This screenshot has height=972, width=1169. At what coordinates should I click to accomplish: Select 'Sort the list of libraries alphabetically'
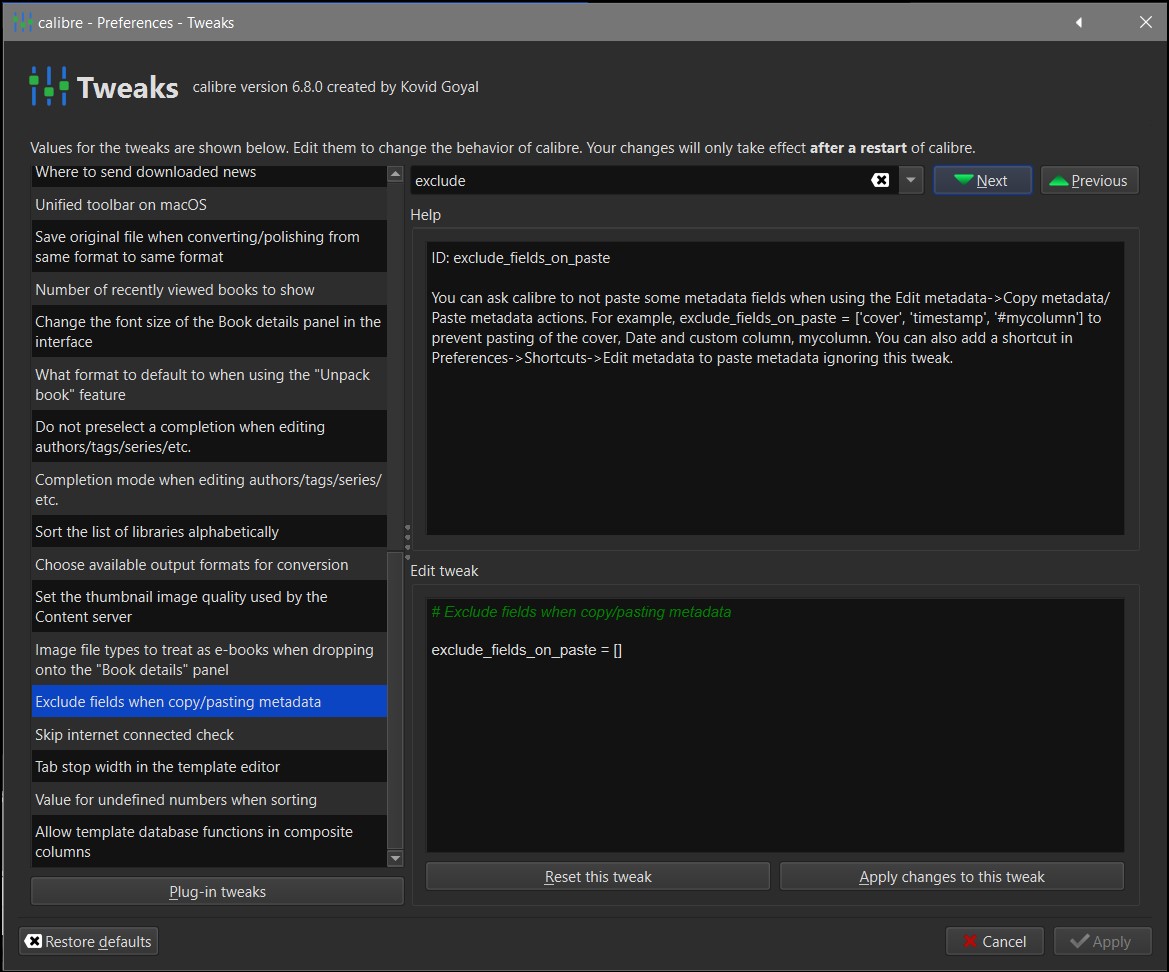pyautogui.click(x=209, y=531)
